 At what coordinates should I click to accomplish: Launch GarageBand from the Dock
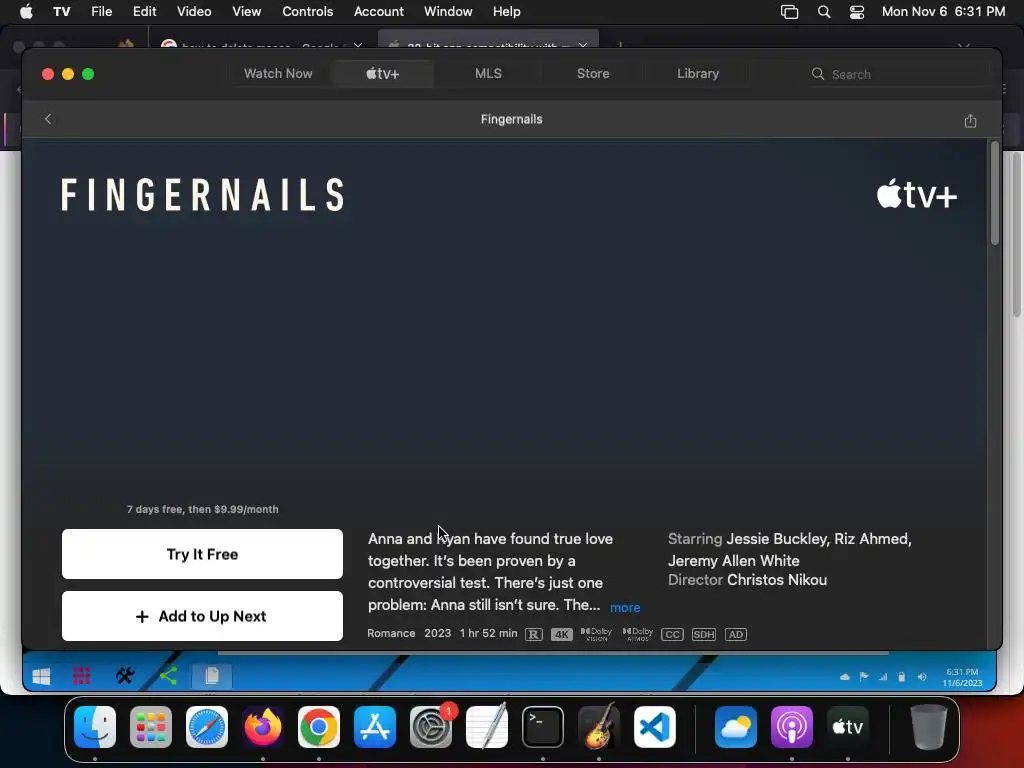coord(599,727)
